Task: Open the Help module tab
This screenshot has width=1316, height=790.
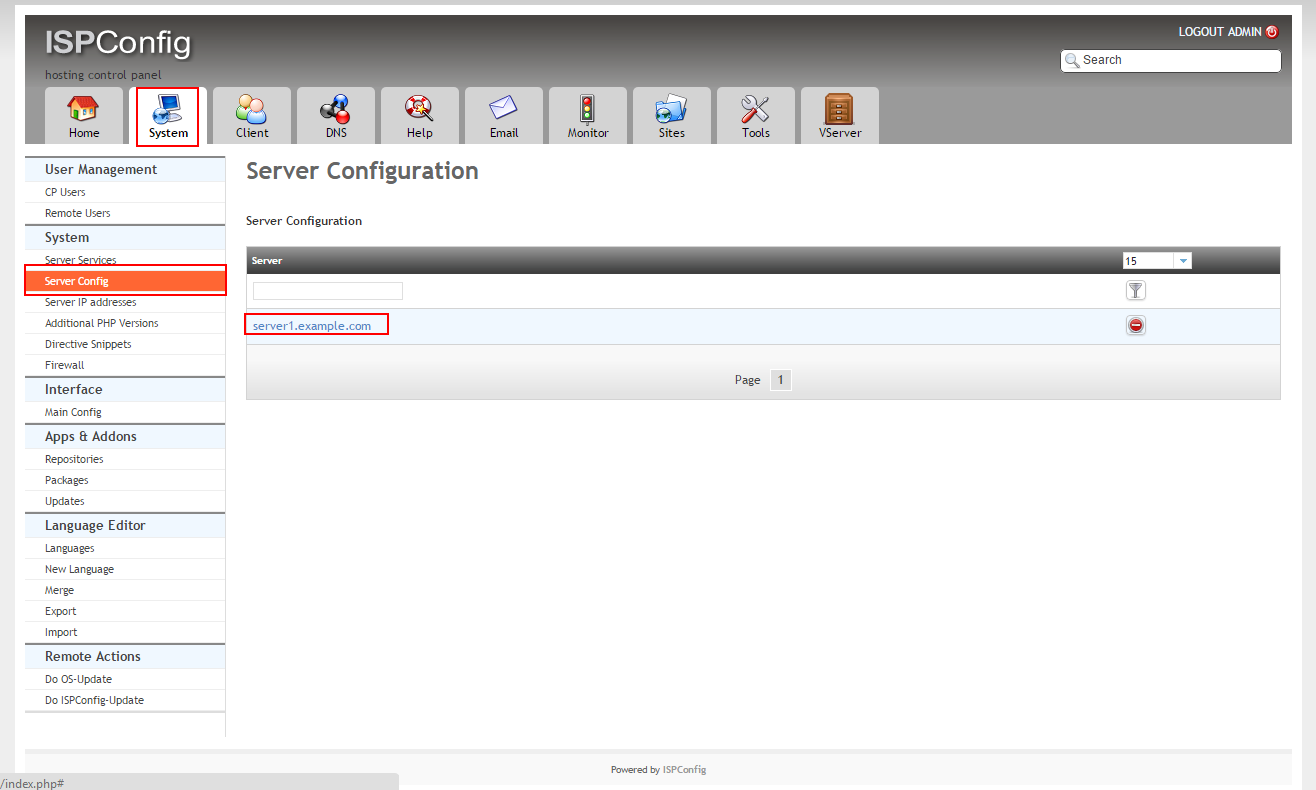Action: coord(420,116)
